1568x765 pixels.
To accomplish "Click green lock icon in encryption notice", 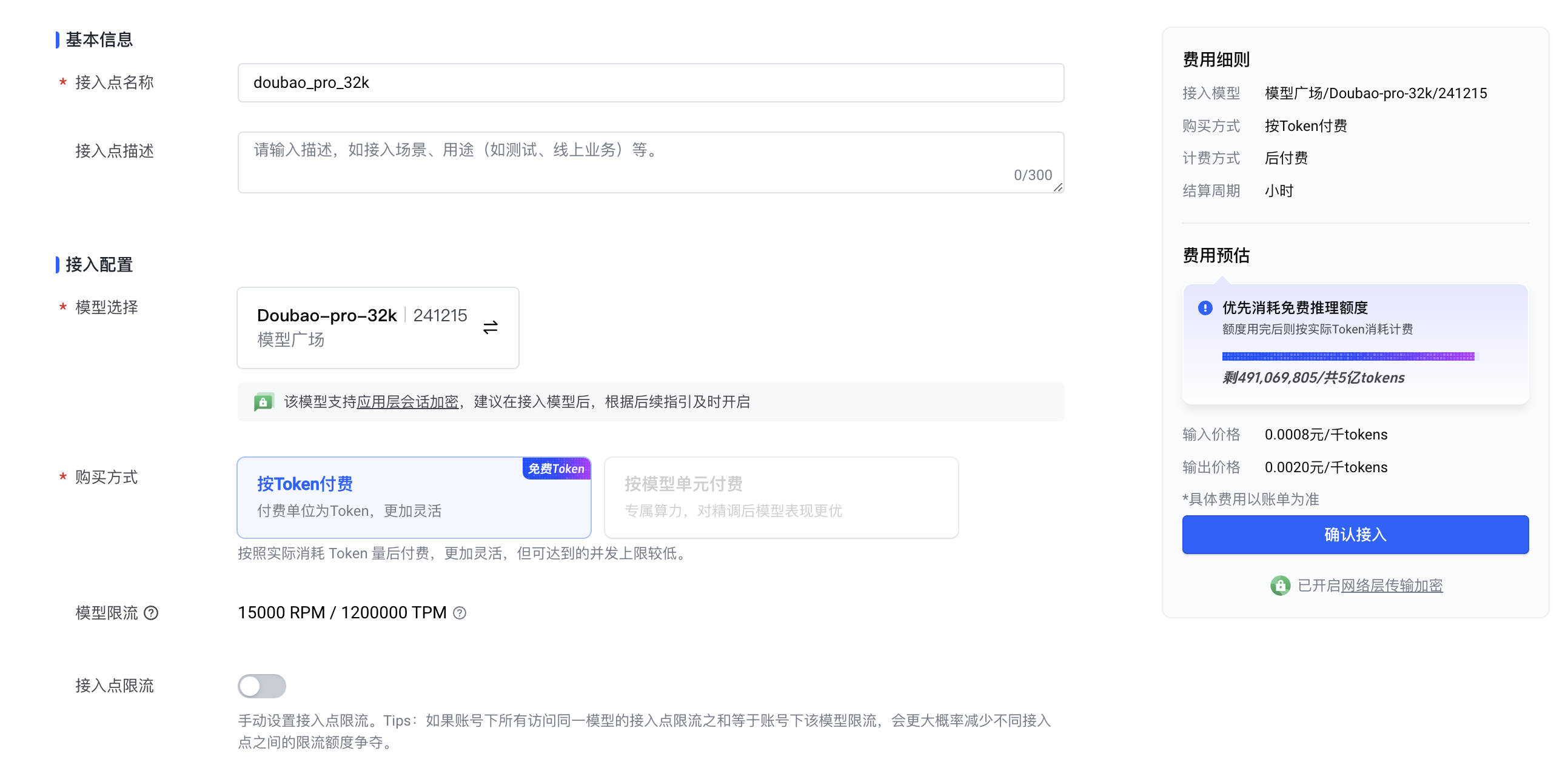I will (x=263, y=402).
